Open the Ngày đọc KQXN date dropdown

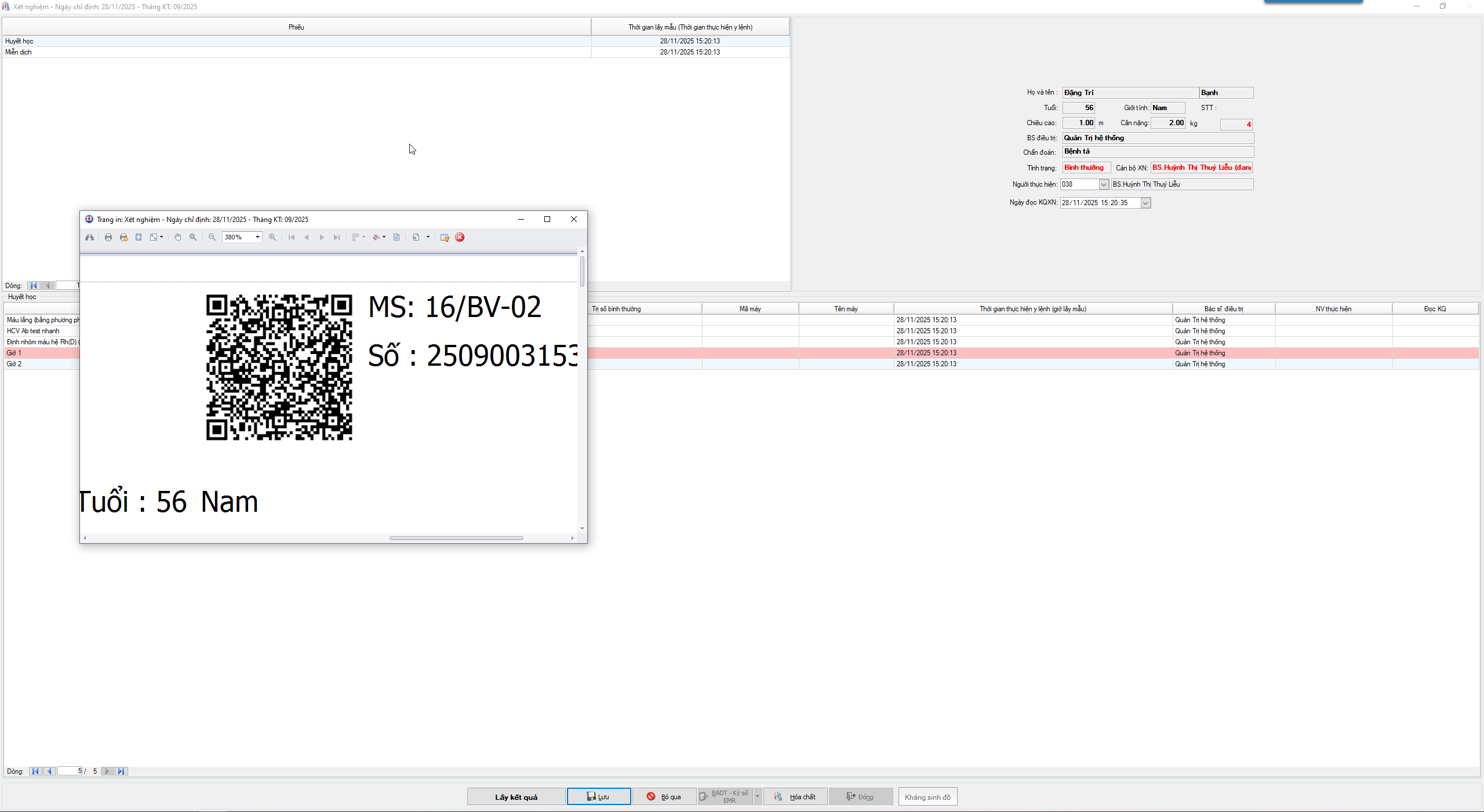[1145, 203]
